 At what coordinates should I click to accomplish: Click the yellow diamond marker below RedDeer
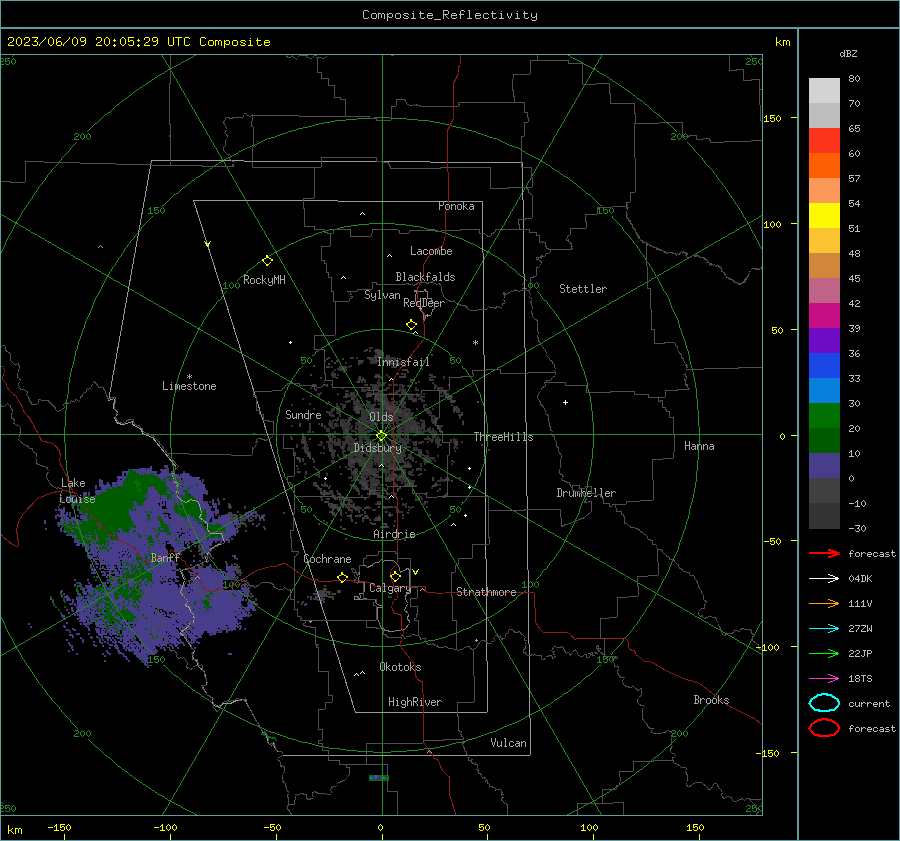click(x=411, y=325)
